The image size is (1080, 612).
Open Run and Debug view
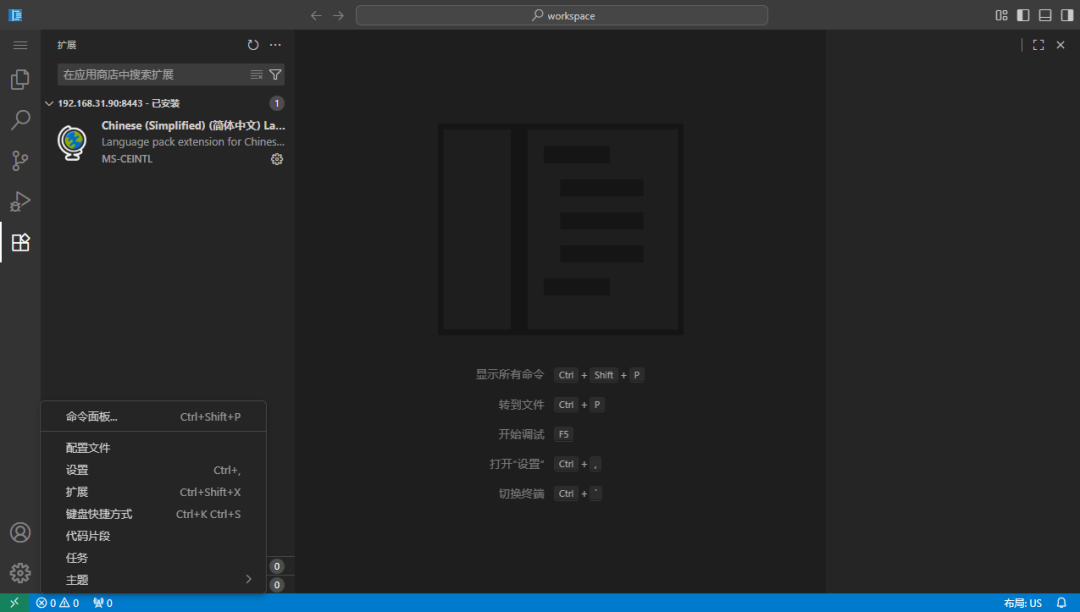pos(20,201)
